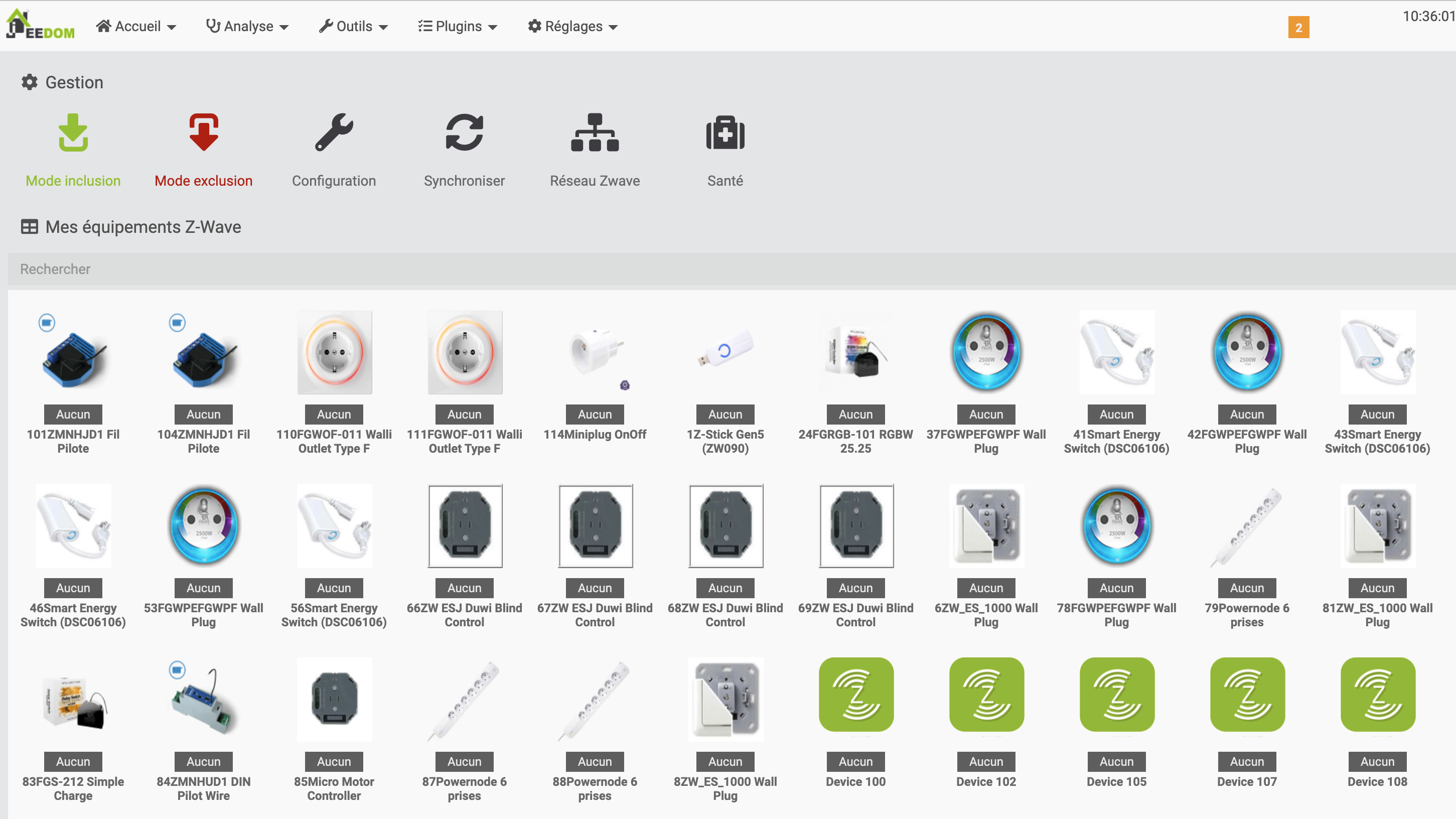Click the '24FGRGB-101 RGBW 25.25' name
The width and height of the screenshot is (1456, 819).
tap(856, 442)
